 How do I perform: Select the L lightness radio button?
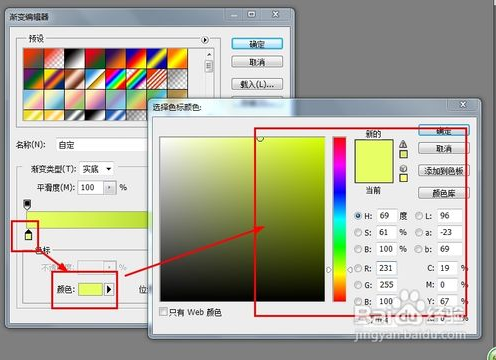coord(419,216)
